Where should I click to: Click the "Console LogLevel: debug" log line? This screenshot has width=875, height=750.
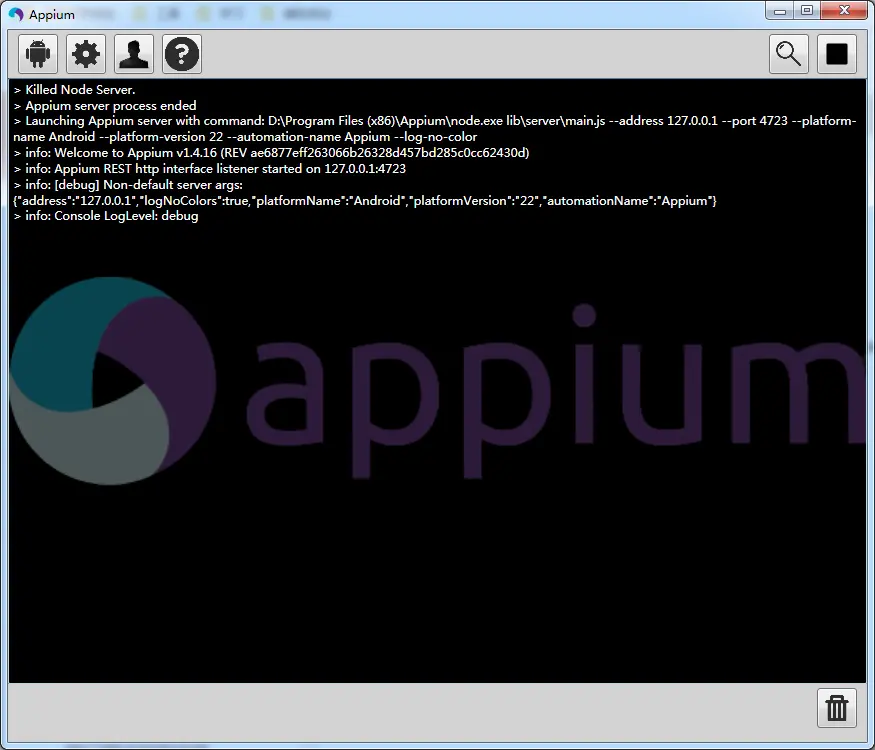point(106,216)
